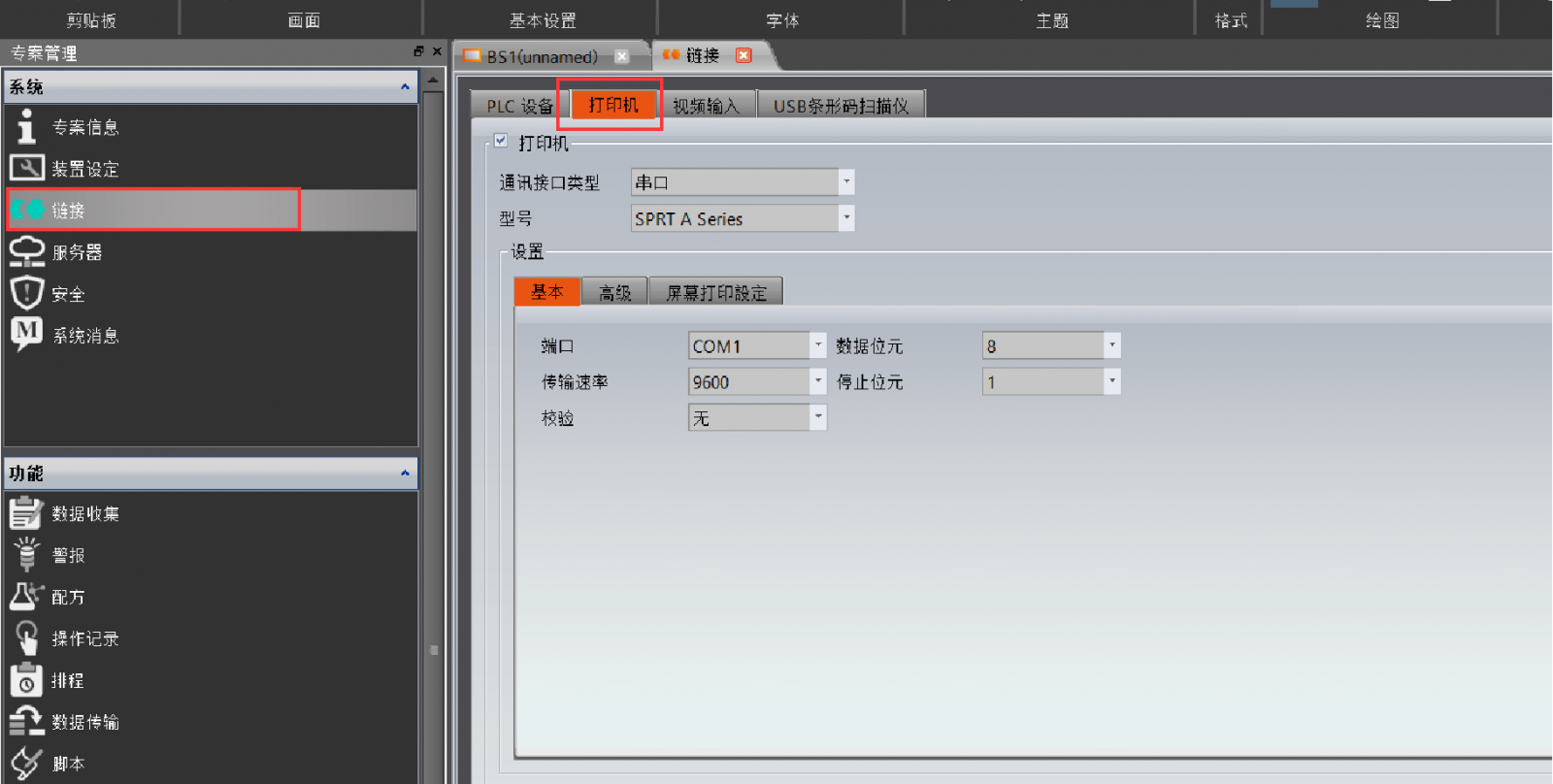Viewport: 1553px width, 784px height.
Task: Open the 配方 recipe flask icon
Action: pyautogui.click(x=26, y=596)
